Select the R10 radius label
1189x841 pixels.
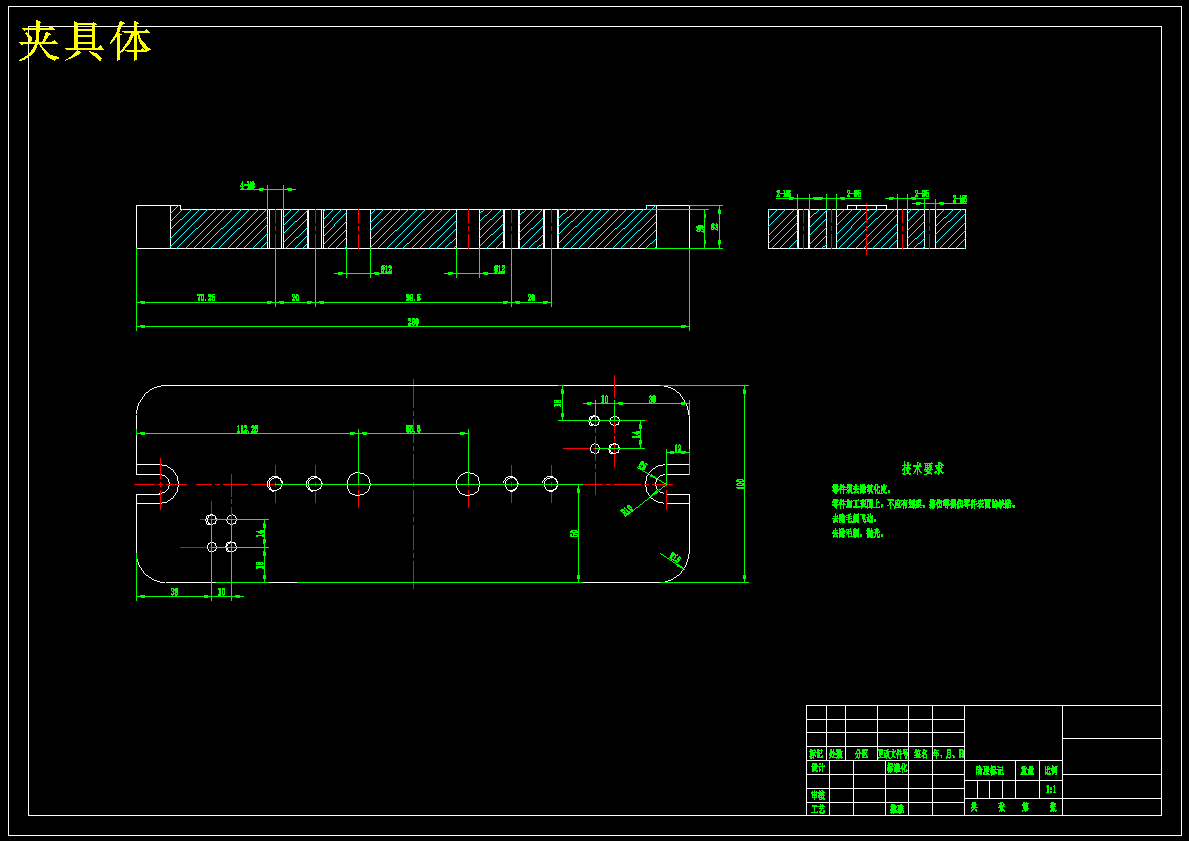pos(627,510)
